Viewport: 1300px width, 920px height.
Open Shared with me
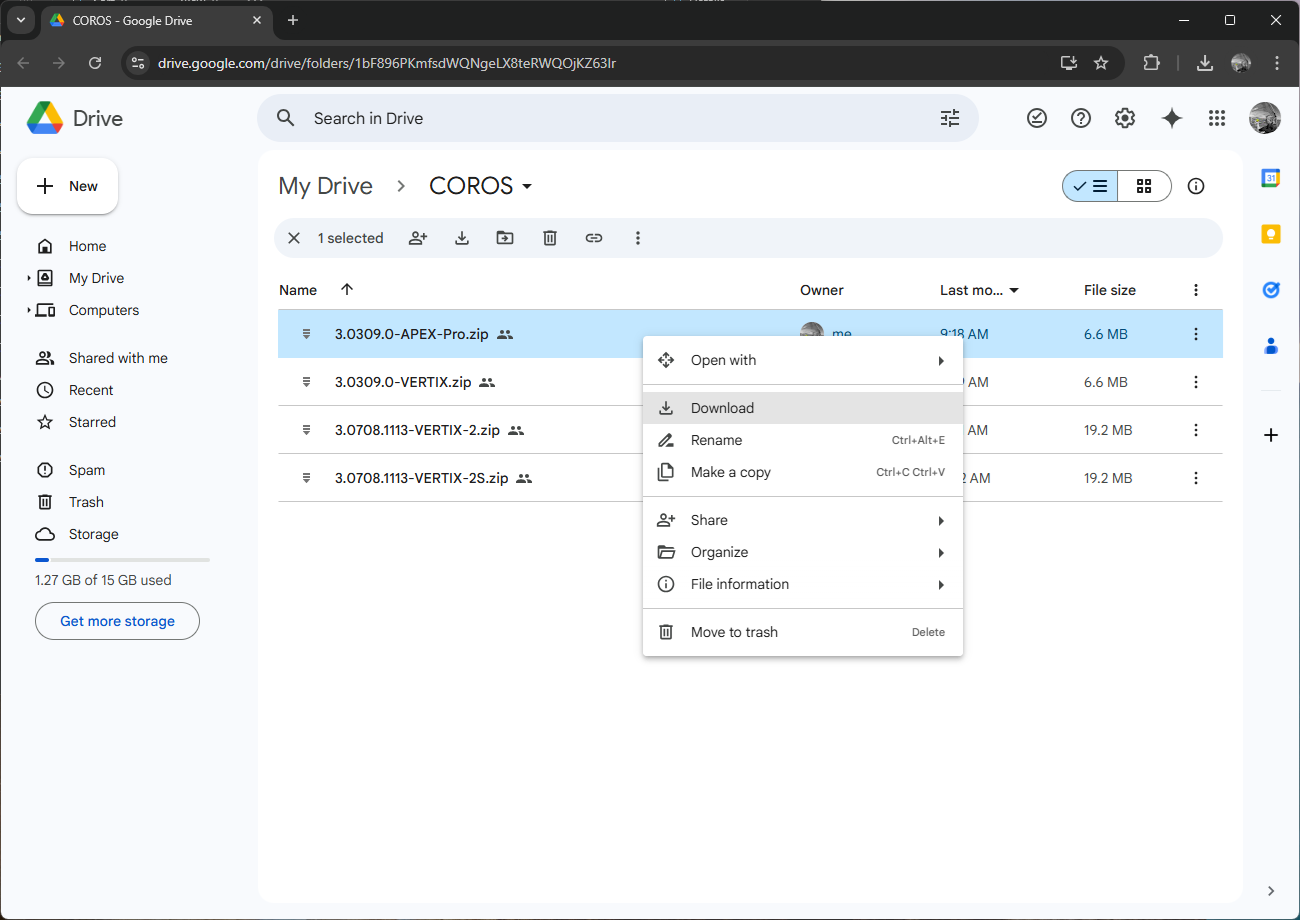[120, 358]
